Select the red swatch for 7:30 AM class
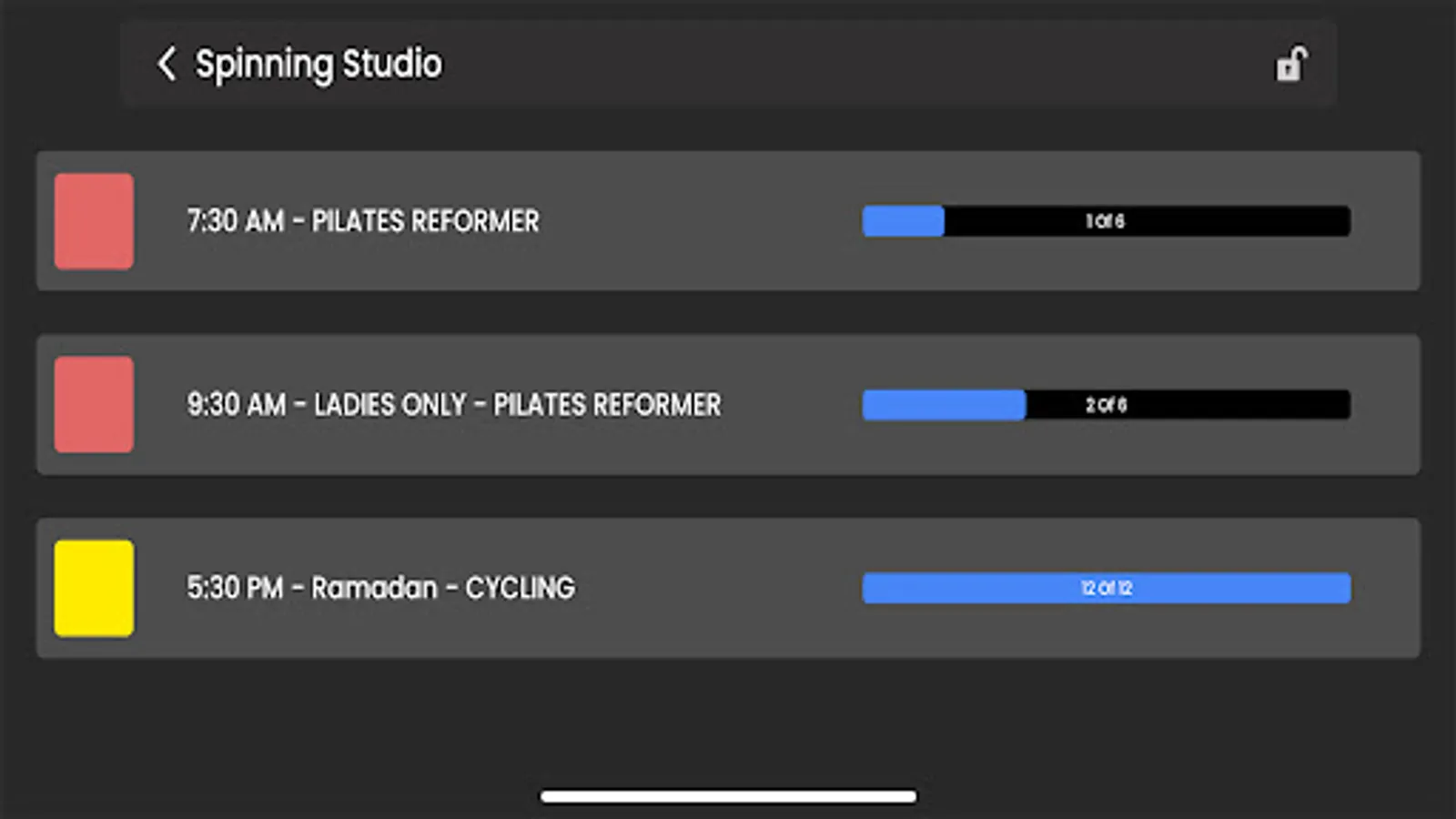This screenshot has width=1456, height=819. pyautogui.click(x=94, y=221)
